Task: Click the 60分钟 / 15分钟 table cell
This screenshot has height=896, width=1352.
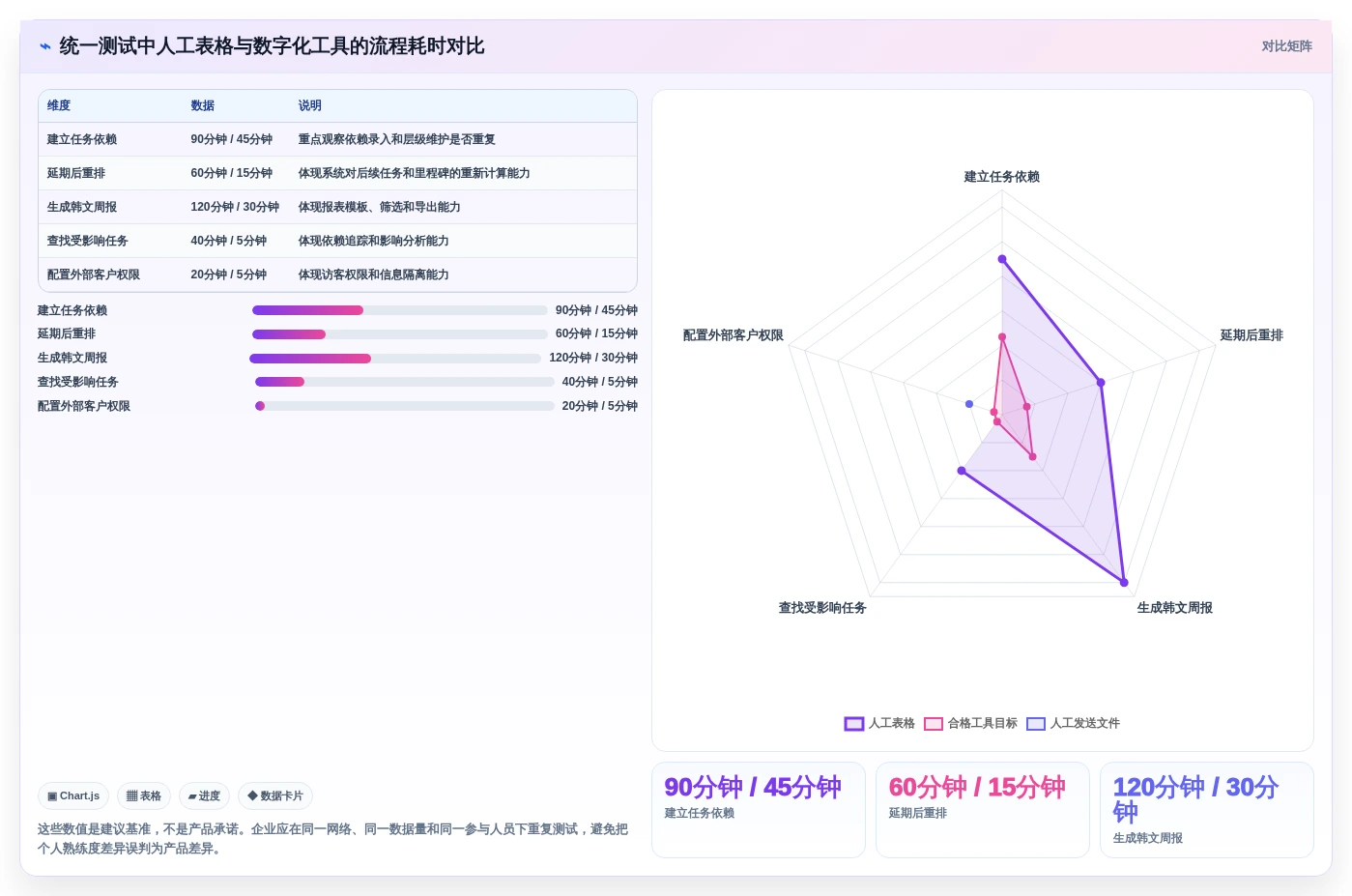Action: pos(232,173)
